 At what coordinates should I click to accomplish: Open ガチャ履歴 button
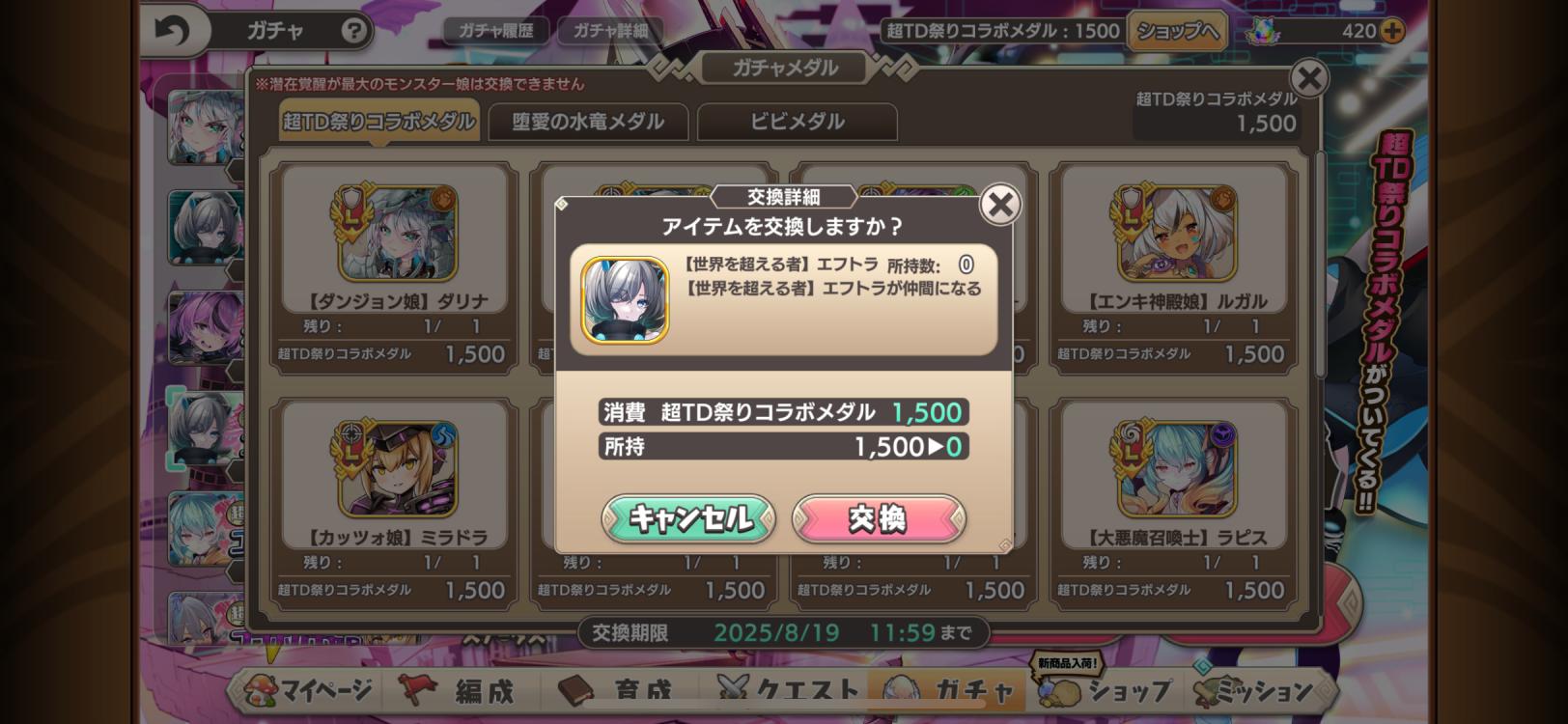495,31
